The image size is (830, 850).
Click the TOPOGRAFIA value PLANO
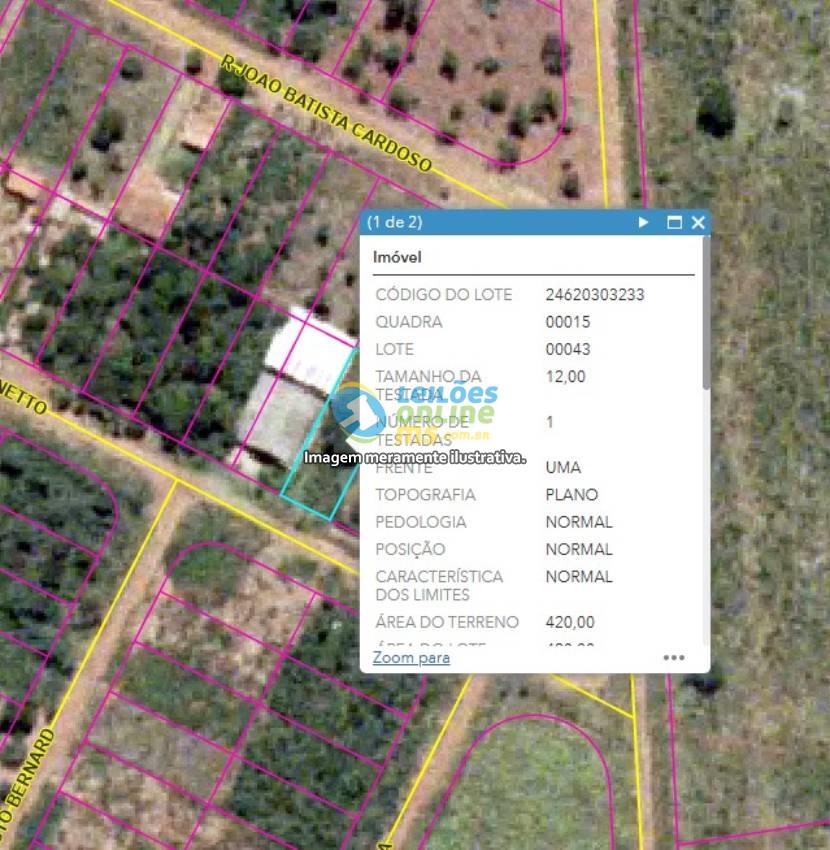[x=572, y=495]
